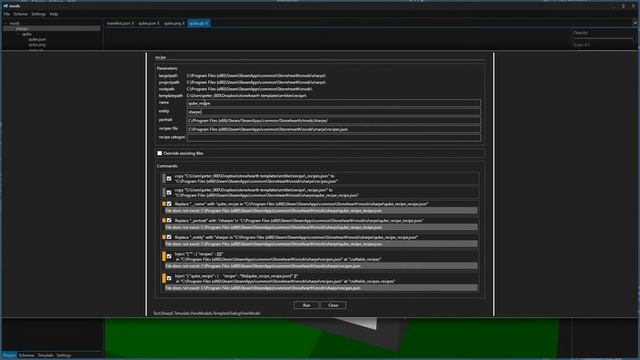Uncheck the Replace _entity command

[169, 237]
